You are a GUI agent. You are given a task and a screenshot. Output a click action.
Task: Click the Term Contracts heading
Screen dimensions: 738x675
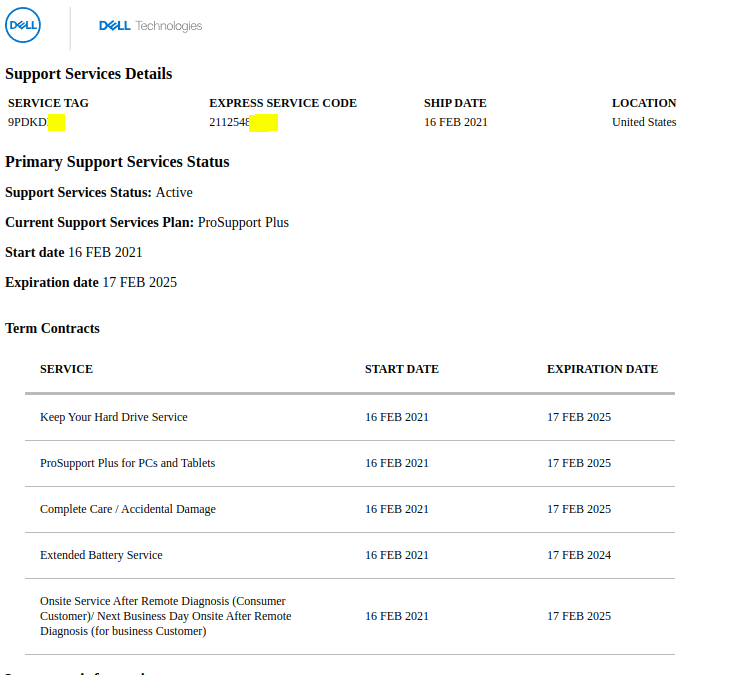52,328
